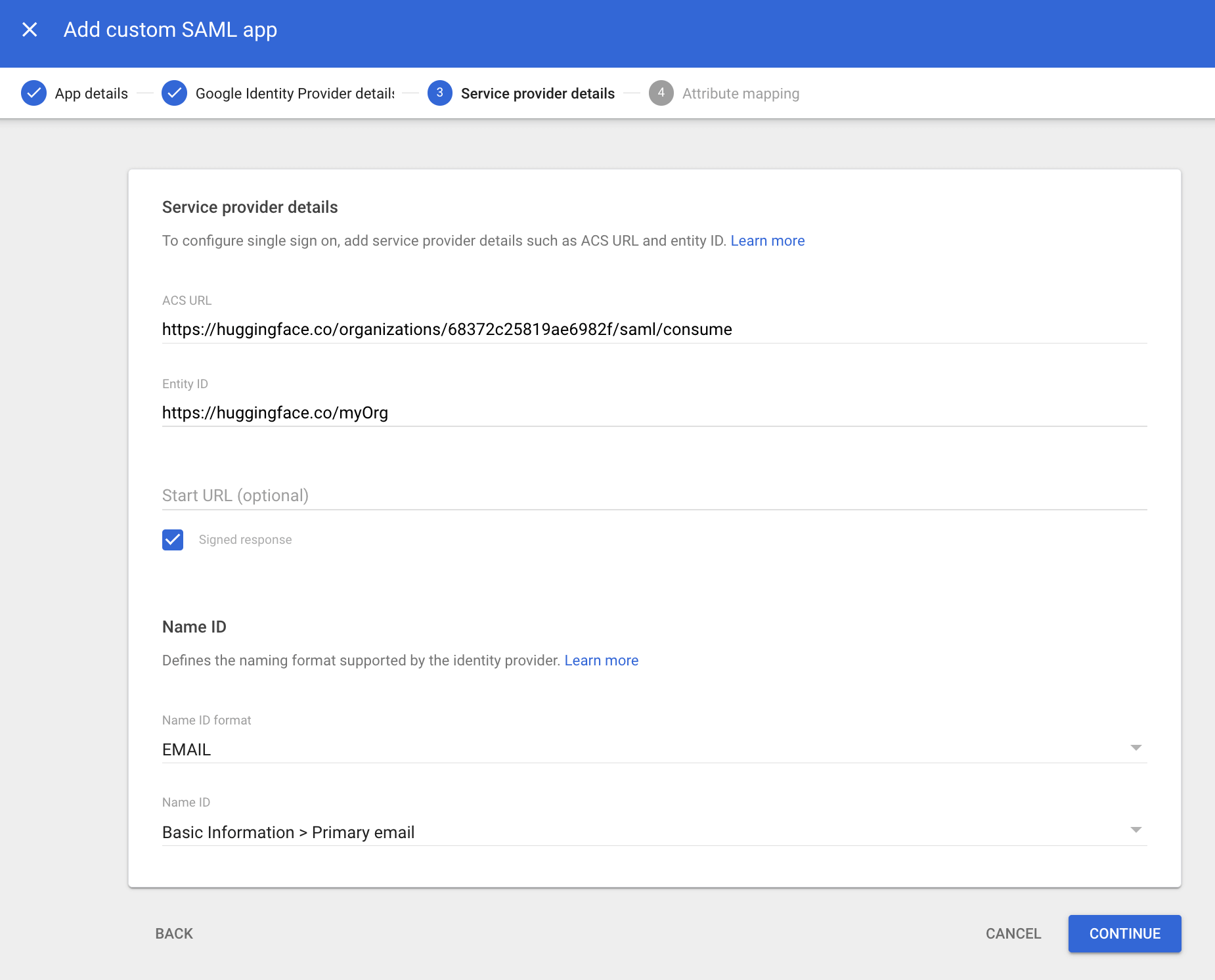Click the Google Identity Provider checkmark icon
Image resolution: width=1215 pixels, height=980 pixels.
(x=174, y=93)
